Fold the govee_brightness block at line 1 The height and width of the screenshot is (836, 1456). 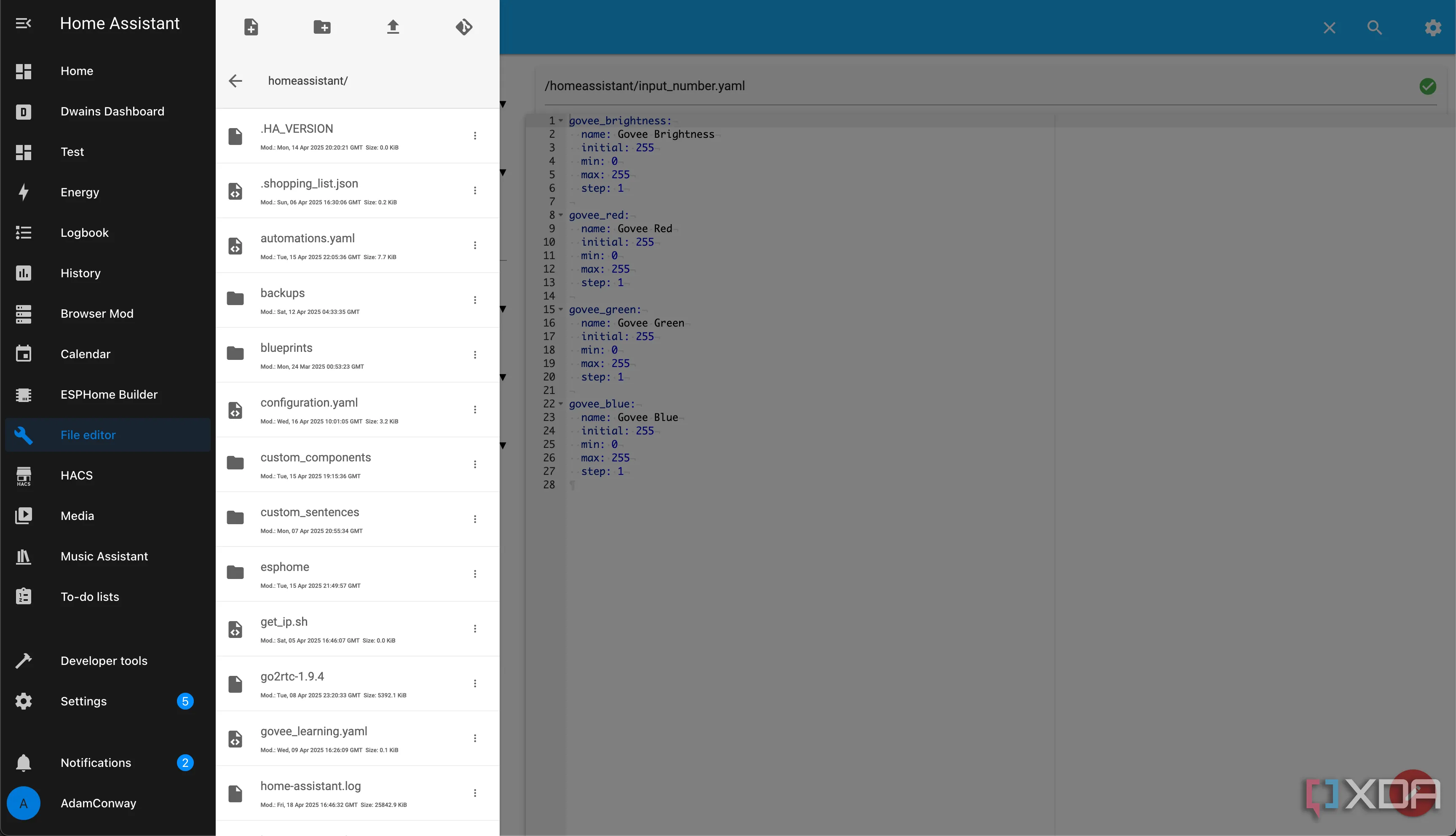(561, 121)
